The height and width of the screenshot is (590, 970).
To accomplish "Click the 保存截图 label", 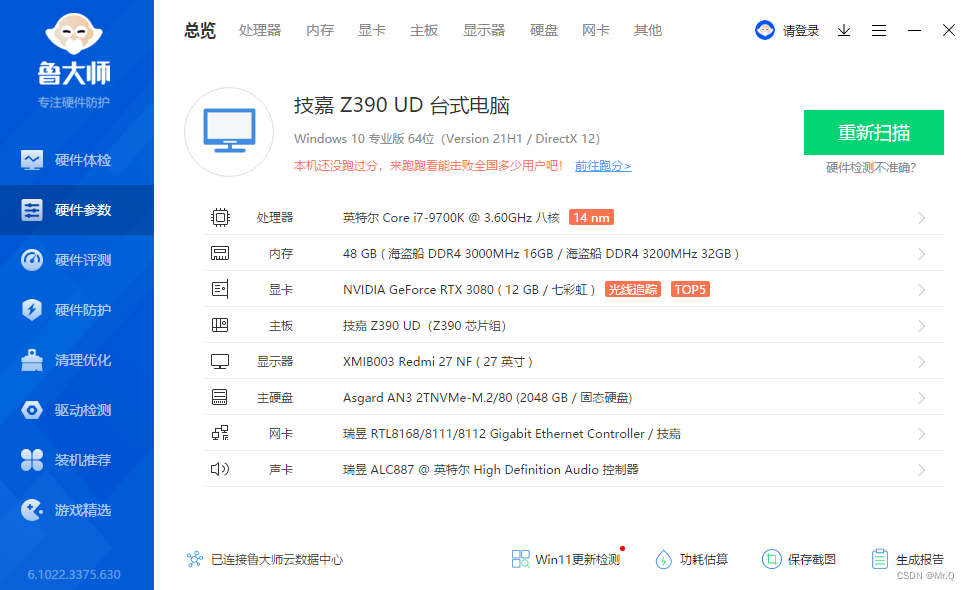I will (812, 560).
